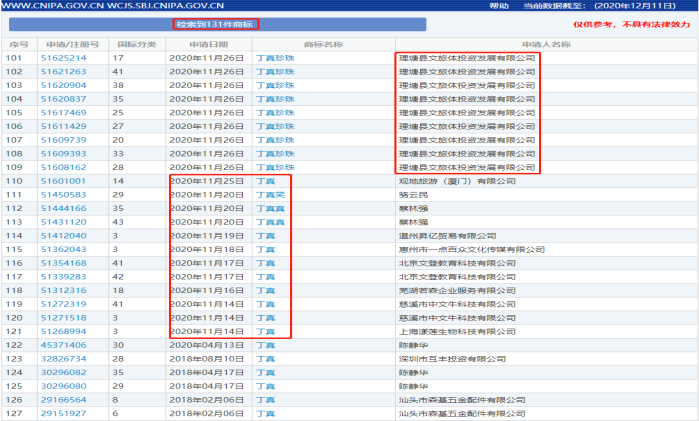Viewport: 699px width, 421px height.
Task: Open the 帮助 help link
Action: coord(499,6)
